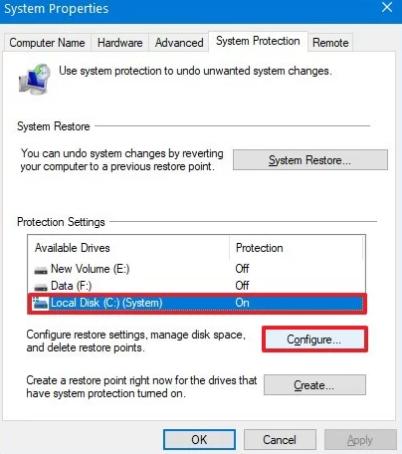Go to the Advanced tab

[x=179, y=43]
